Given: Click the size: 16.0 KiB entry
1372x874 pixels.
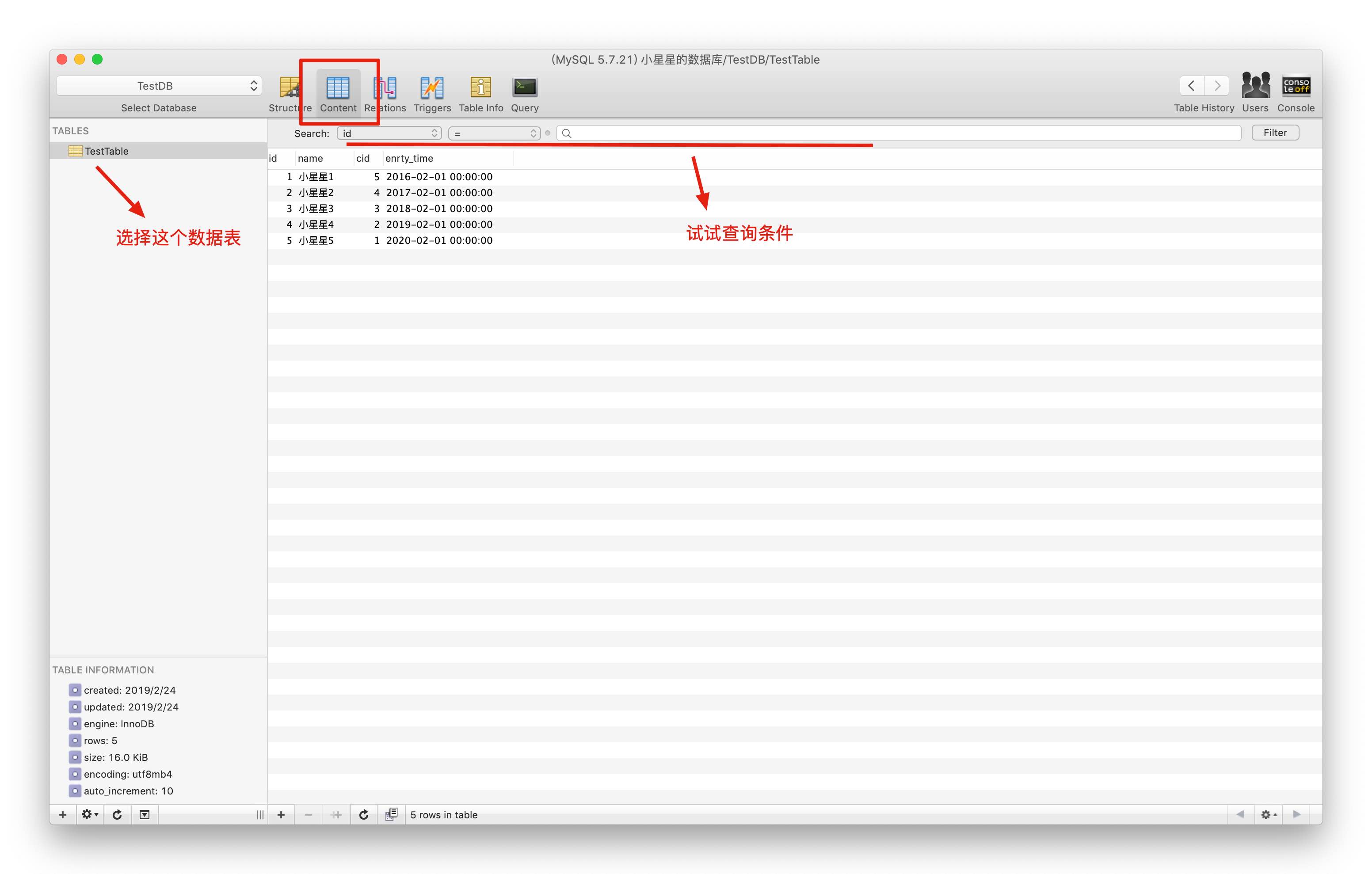Looking at the screenshot, I should pyautogui.click(x=116, y=757).
